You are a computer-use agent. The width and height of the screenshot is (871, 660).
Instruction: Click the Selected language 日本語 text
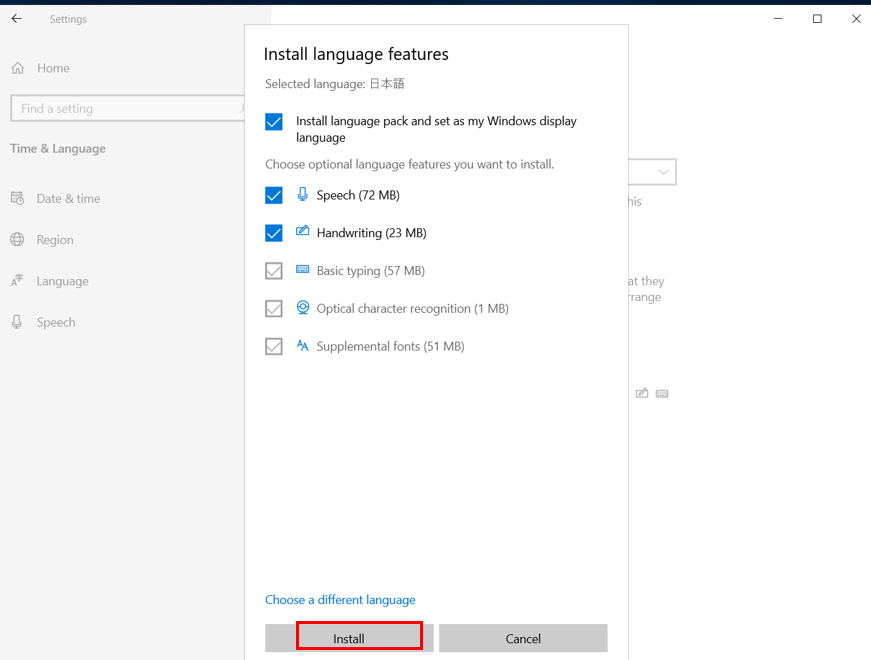pos(334,84)
